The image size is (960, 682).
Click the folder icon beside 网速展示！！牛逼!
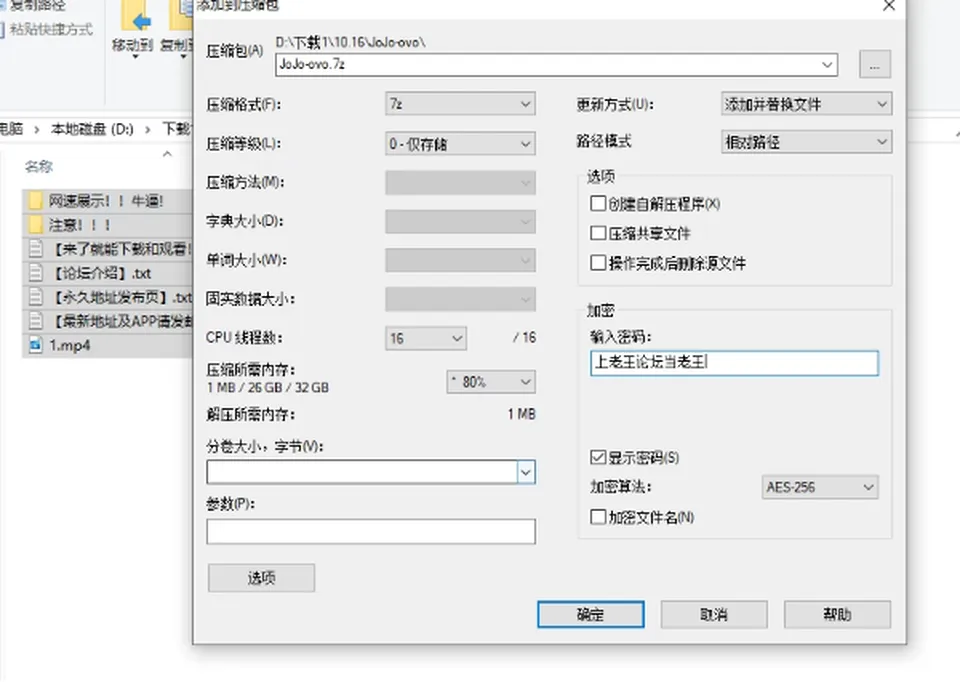(x=36, y=200)
